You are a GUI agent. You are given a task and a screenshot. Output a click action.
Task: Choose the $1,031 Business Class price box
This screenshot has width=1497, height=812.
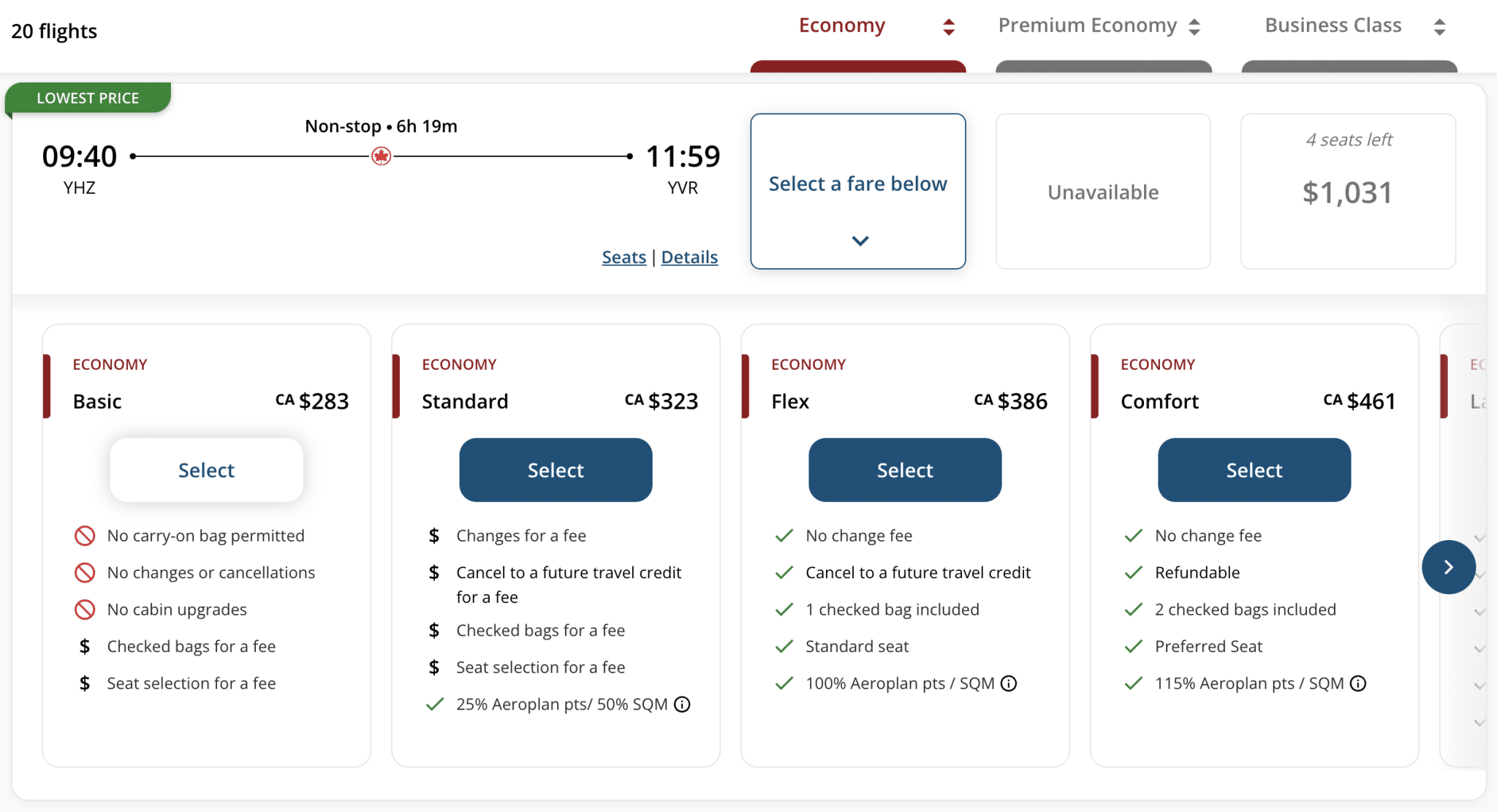[1347, 191]
